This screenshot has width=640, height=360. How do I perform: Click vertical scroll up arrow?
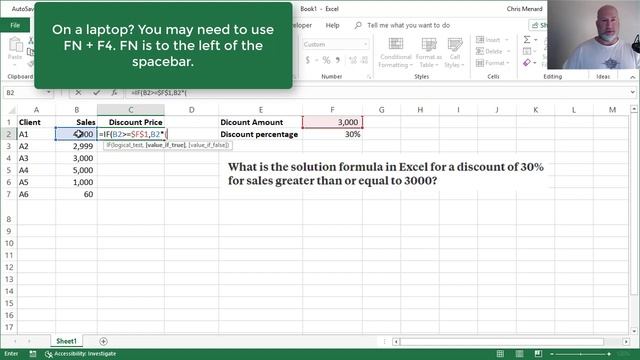point(633,109)
